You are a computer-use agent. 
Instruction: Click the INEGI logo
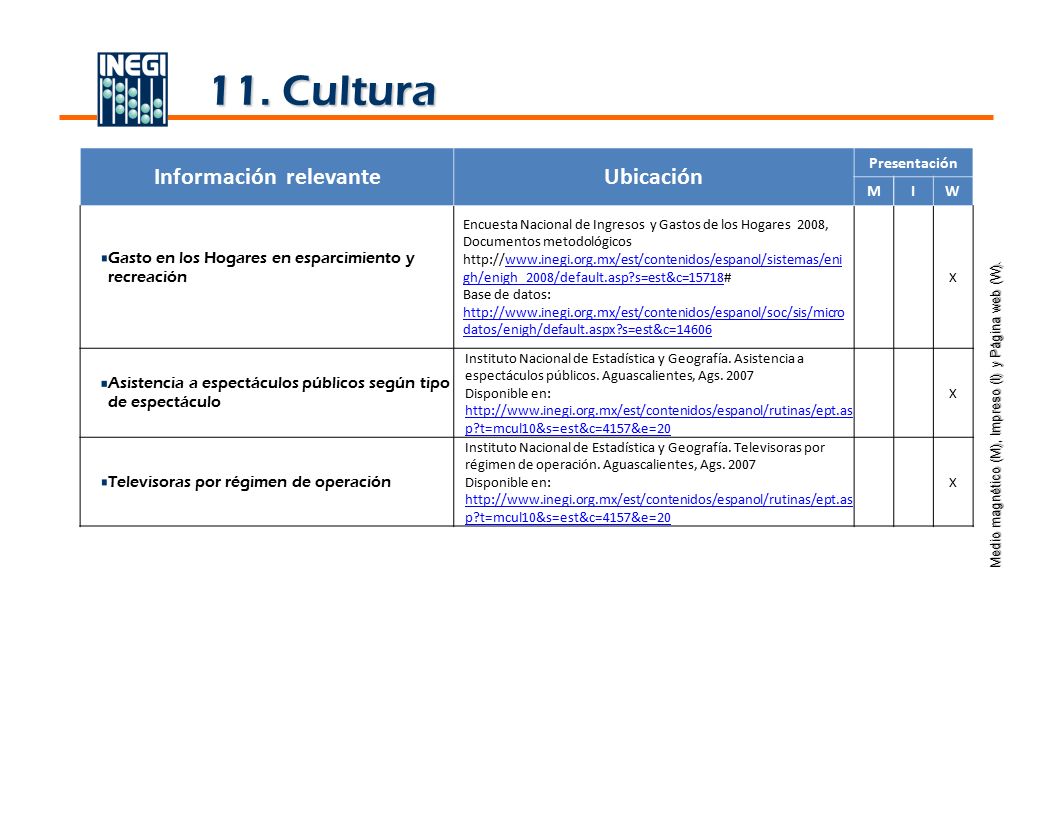[132, 89]
